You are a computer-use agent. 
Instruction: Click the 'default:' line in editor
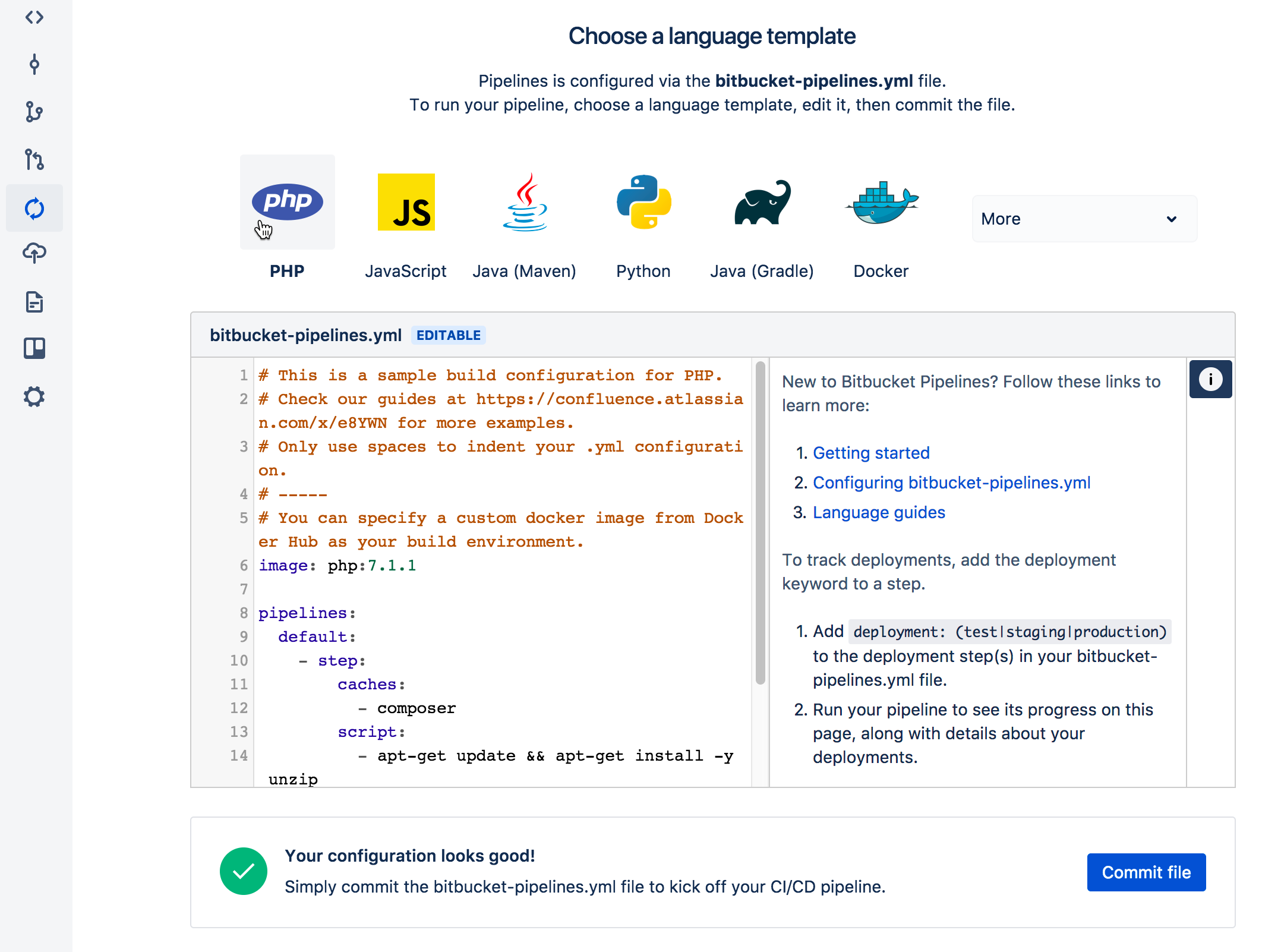[x=317, y=637]
